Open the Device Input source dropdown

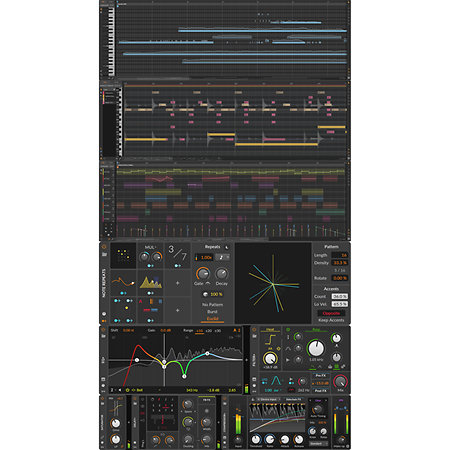point(268,399)
